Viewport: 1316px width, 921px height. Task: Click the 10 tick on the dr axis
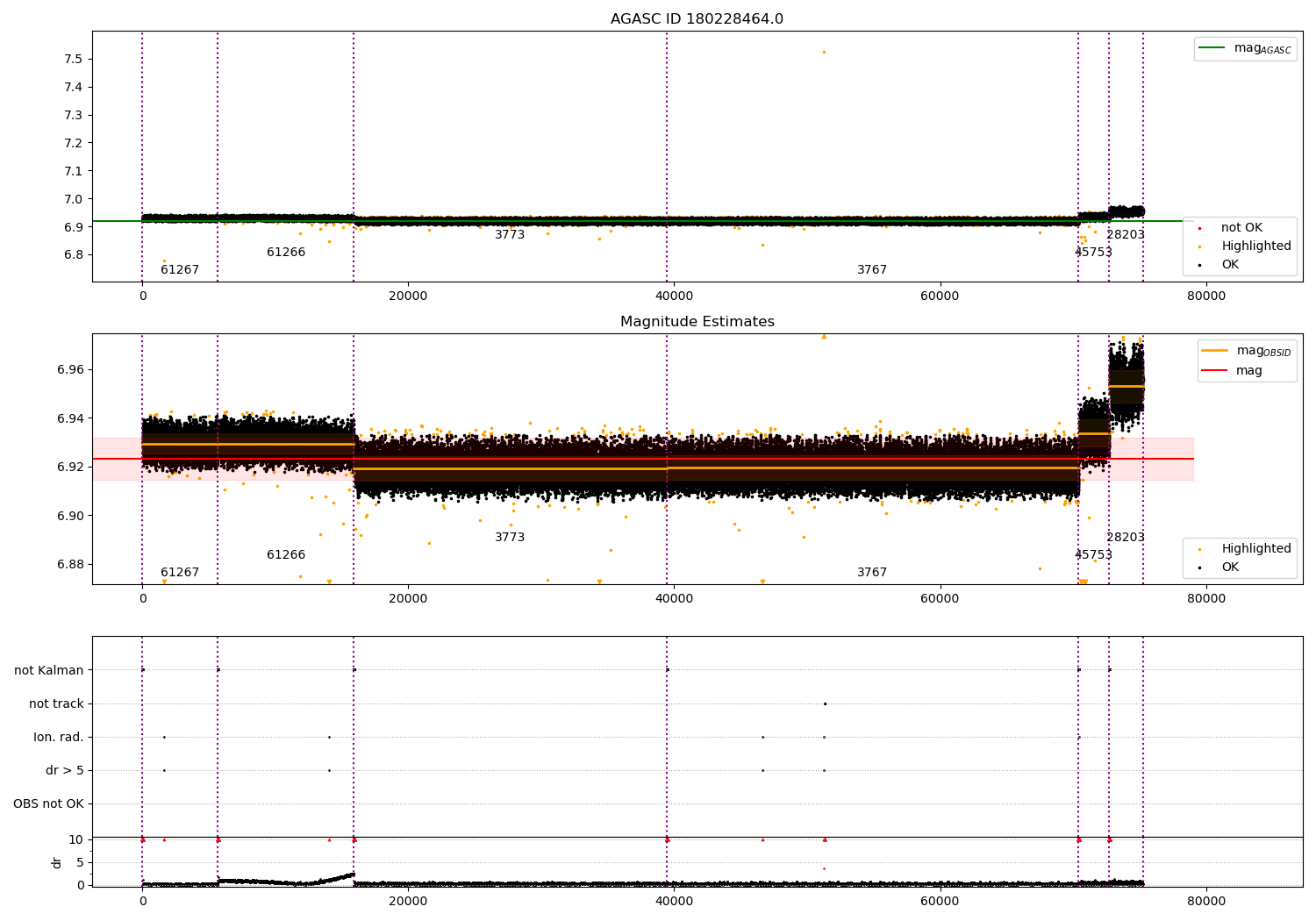[x=75, y=840]
